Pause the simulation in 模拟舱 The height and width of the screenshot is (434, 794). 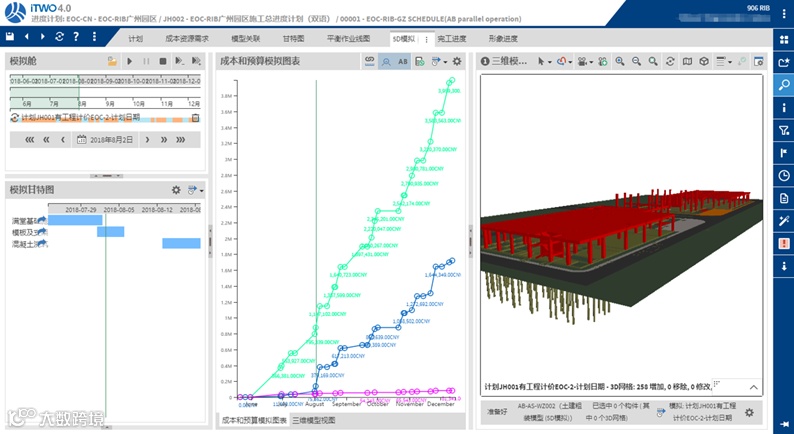(x=146, y=61)
